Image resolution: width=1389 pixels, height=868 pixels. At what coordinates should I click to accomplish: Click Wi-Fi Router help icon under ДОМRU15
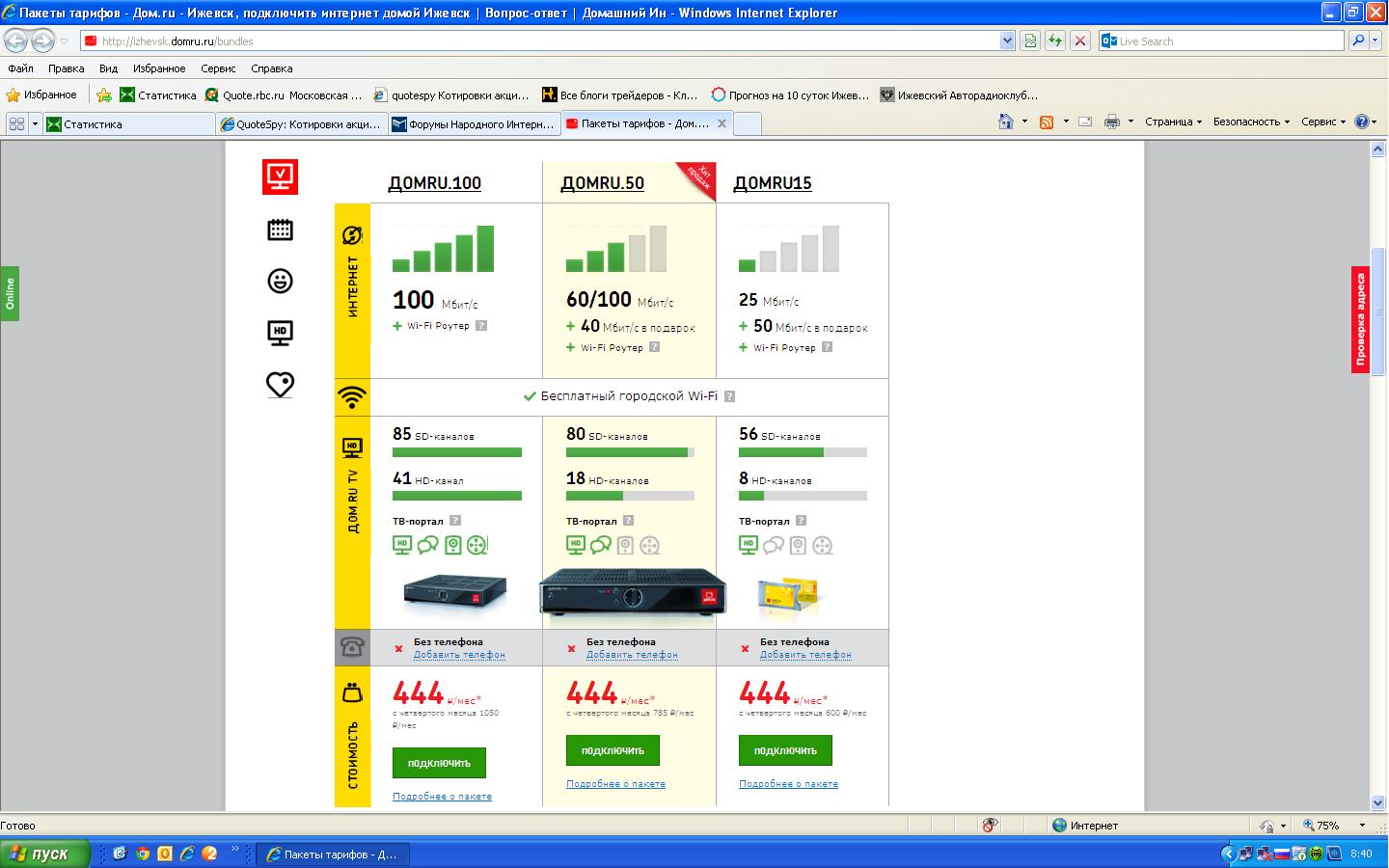827,347
